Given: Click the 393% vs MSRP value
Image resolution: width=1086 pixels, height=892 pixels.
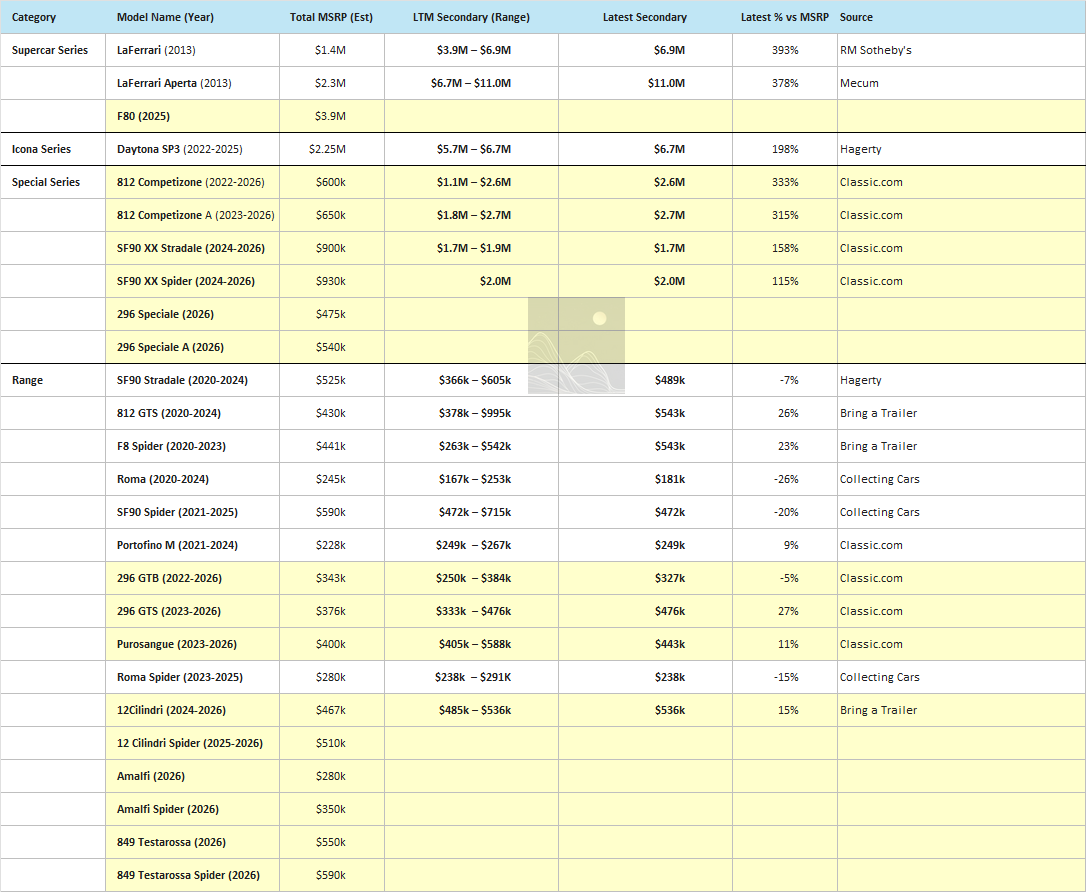Looking at the screenshot, I should 785,50.
